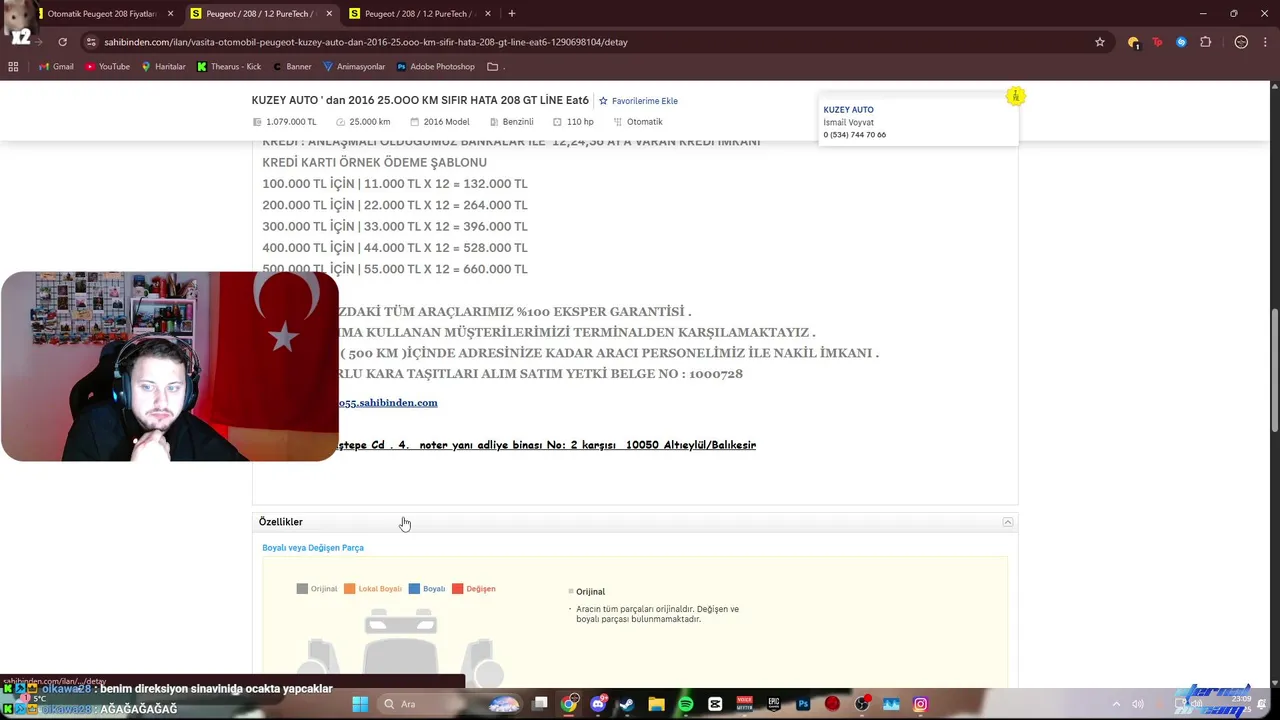Open Photoshop from the taskbar
1280x720 pixels.
[x=803, y=704]
